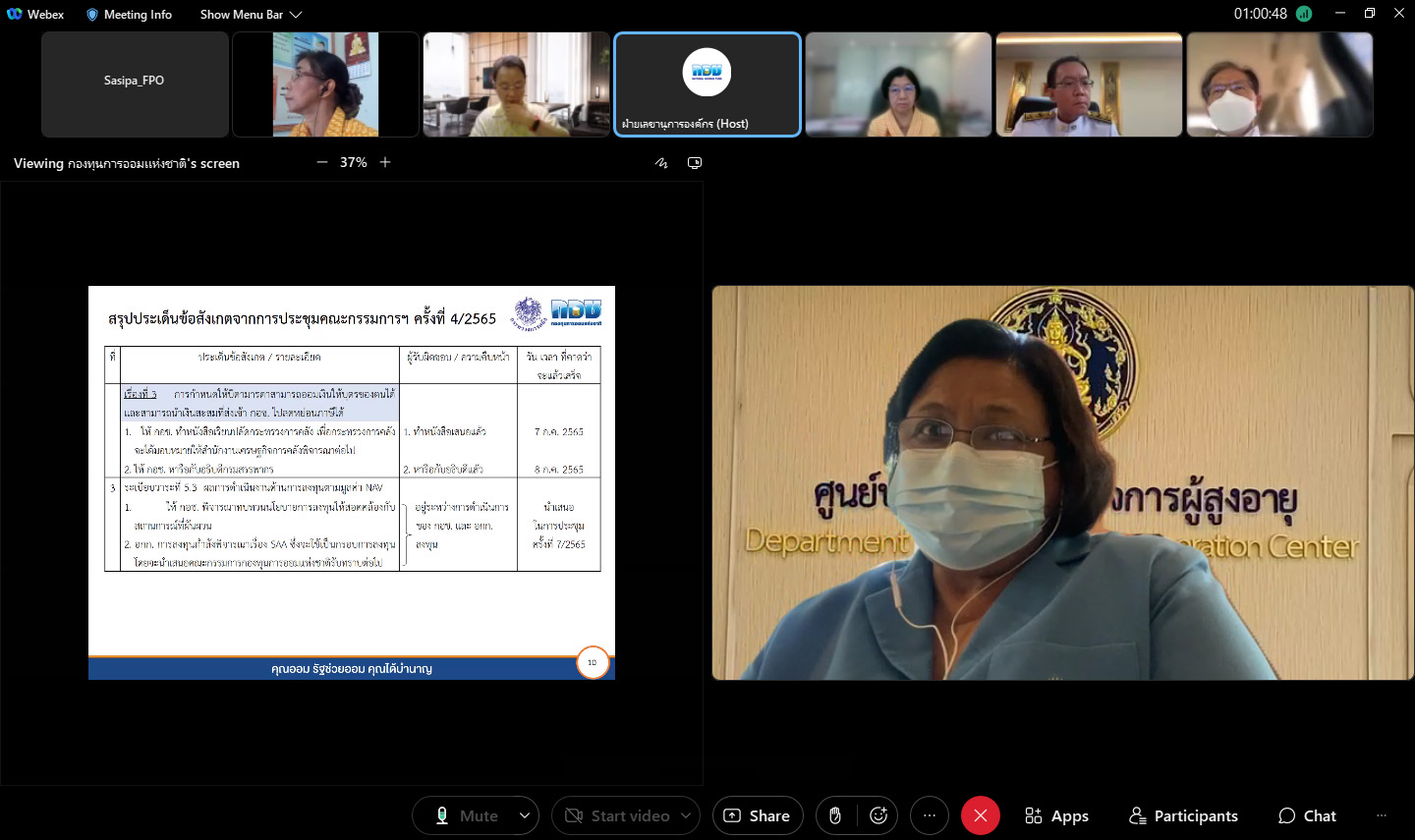Viewport: 1415px width, 840px height.
Task: Select the man in white uniform thumbnail
Action: [x=1089, y=84]
